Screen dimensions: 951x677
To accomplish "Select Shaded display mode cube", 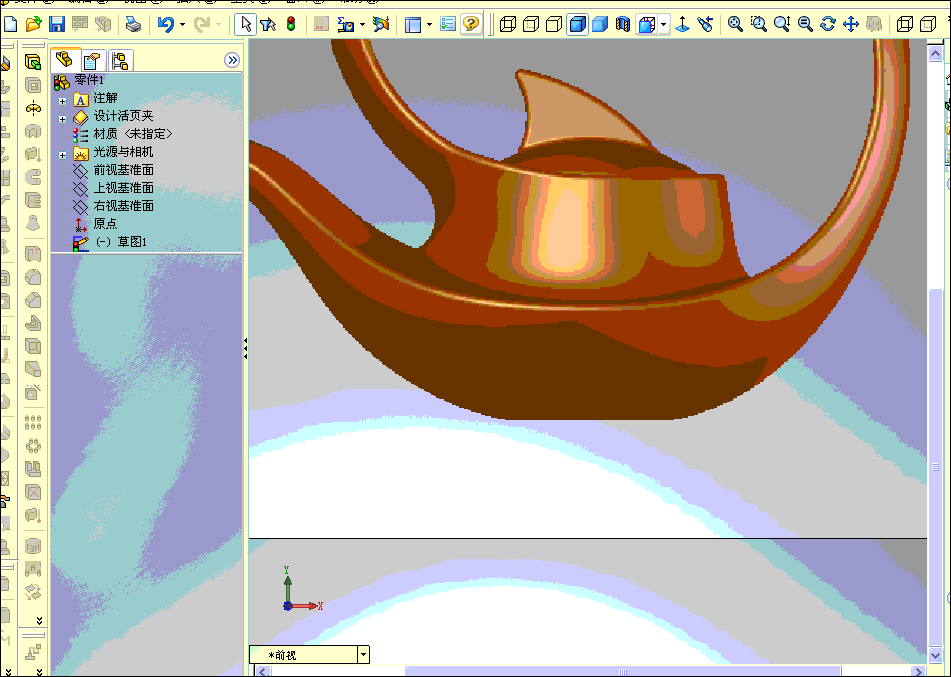I will tap(600, 24).
